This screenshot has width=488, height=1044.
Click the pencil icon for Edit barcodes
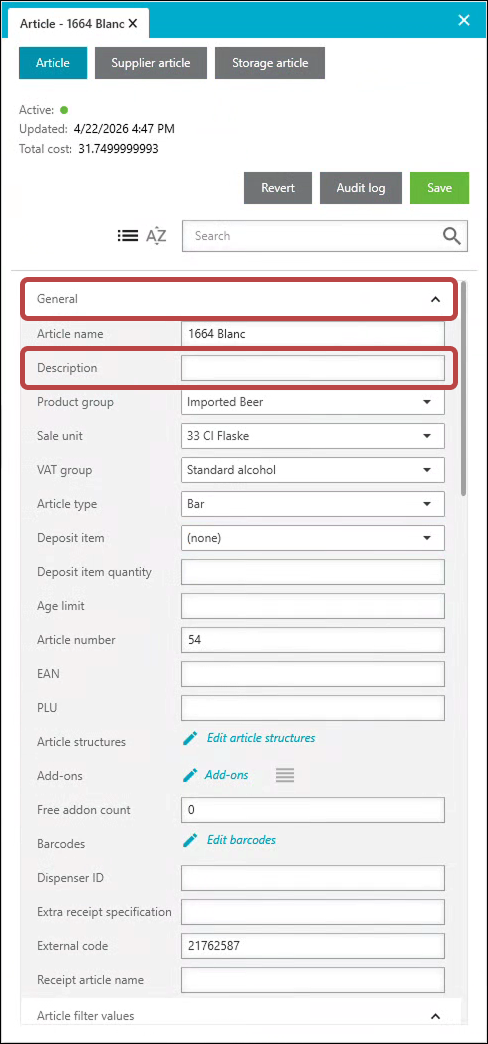tap(190, 840)
